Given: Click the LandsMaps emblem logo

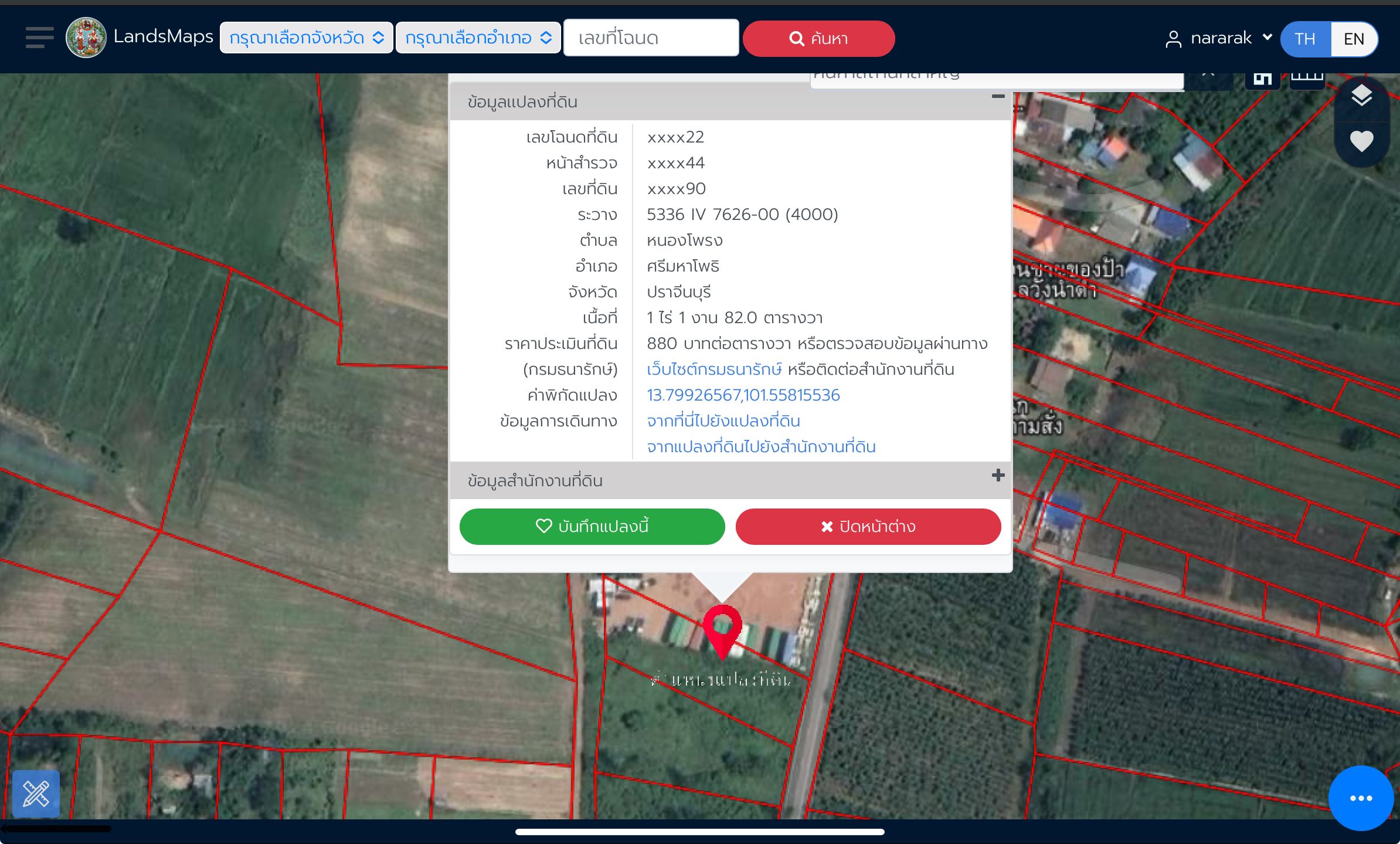Looking at the screenshot, I should click(86, 38).
